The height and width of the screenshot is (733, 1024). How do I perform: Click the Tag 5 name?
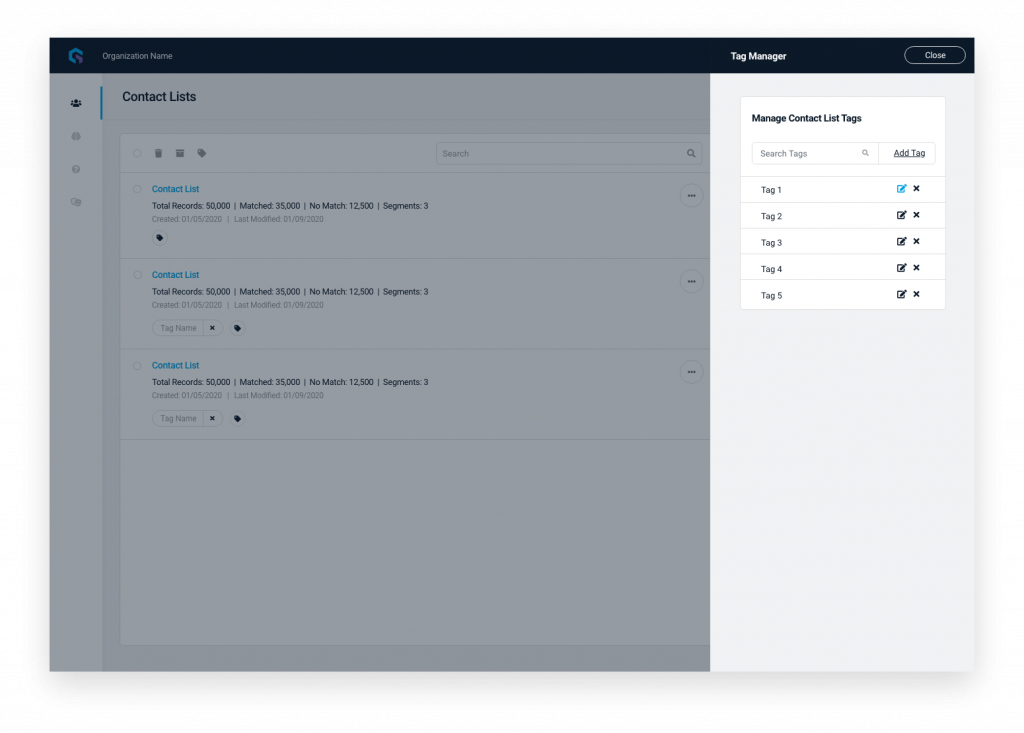pyautogui.click(x=771, y=295)
